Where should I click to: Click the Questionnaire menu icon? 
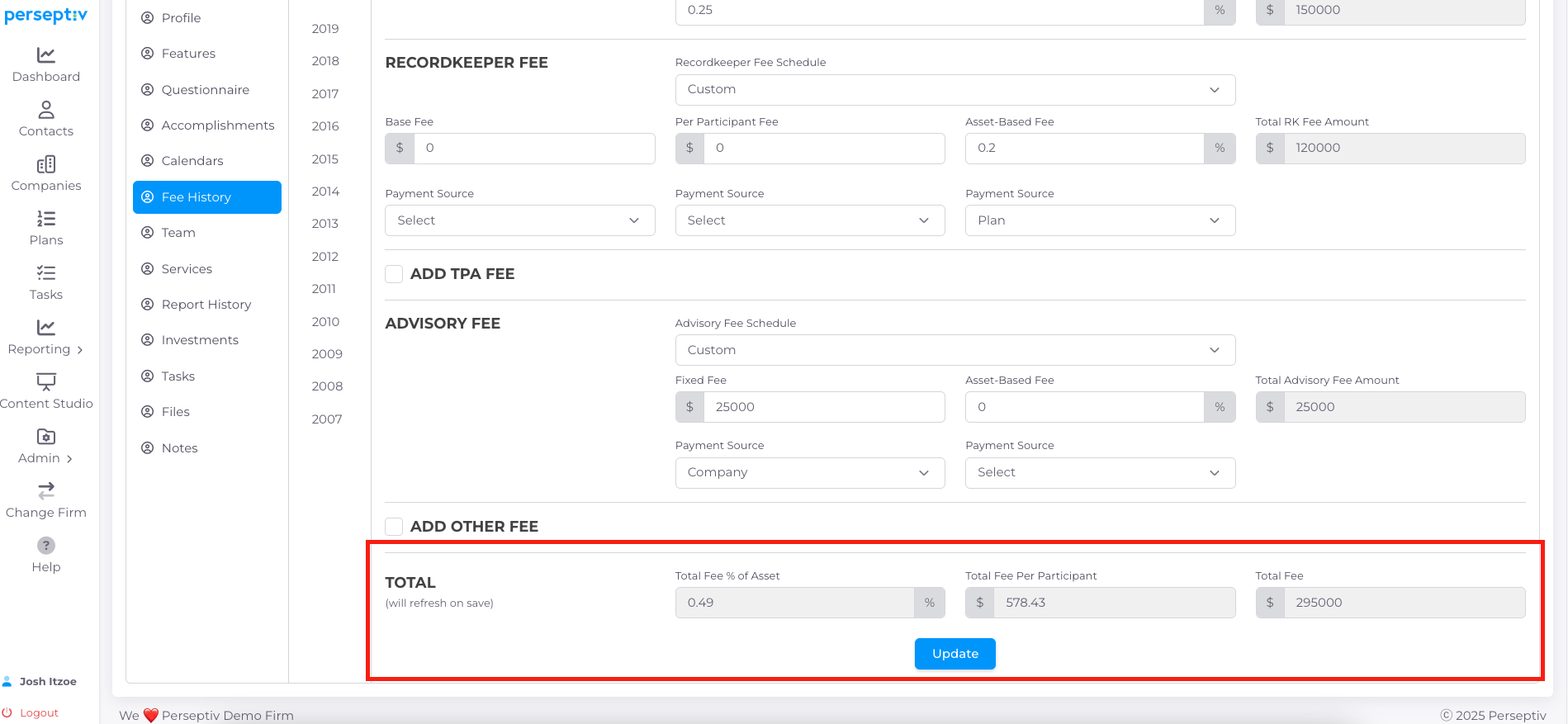point(148,89)
